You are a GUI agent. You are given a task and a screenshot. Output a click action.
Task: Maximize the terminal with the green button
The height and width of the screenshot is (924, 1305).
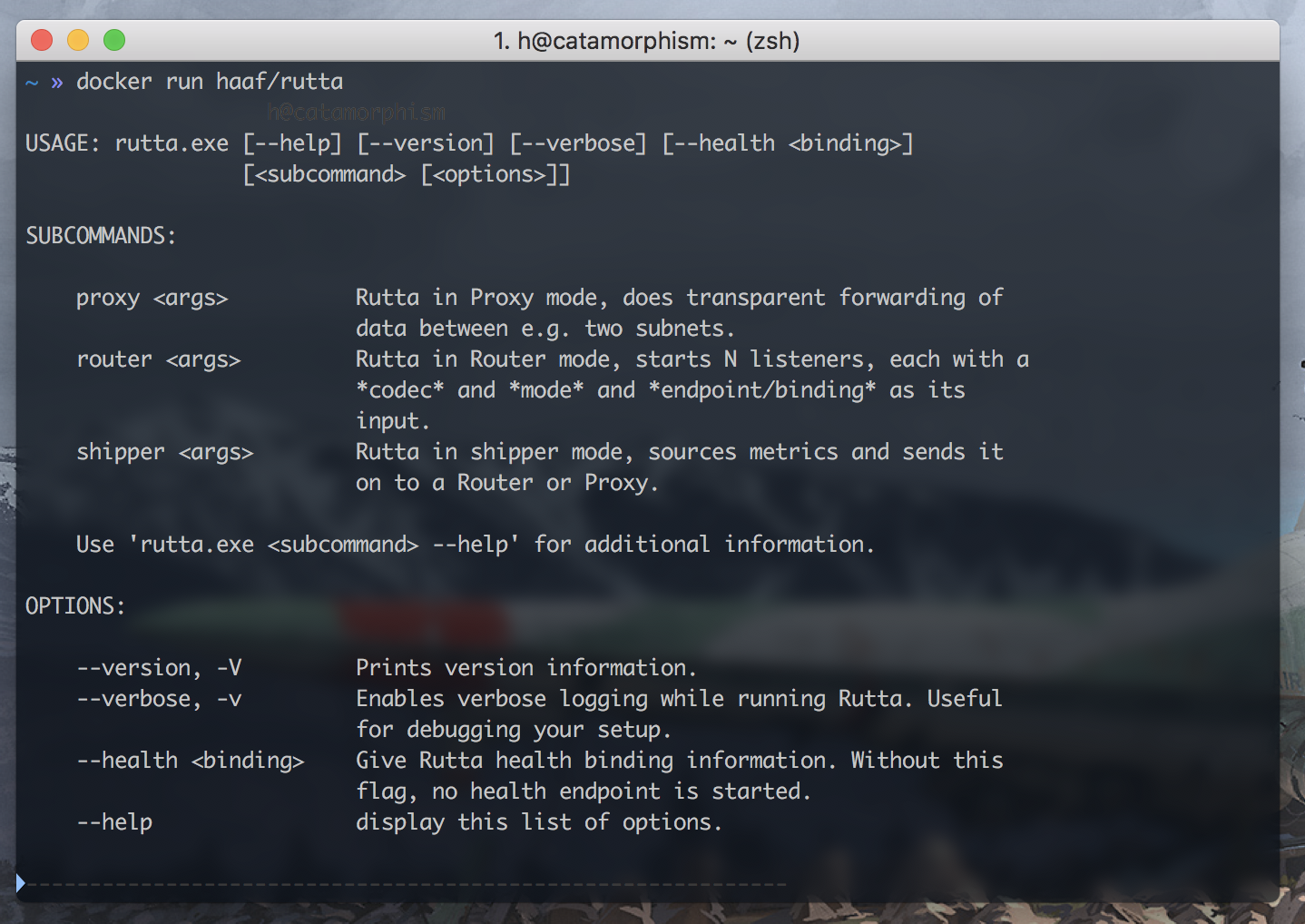click(114, 40)
